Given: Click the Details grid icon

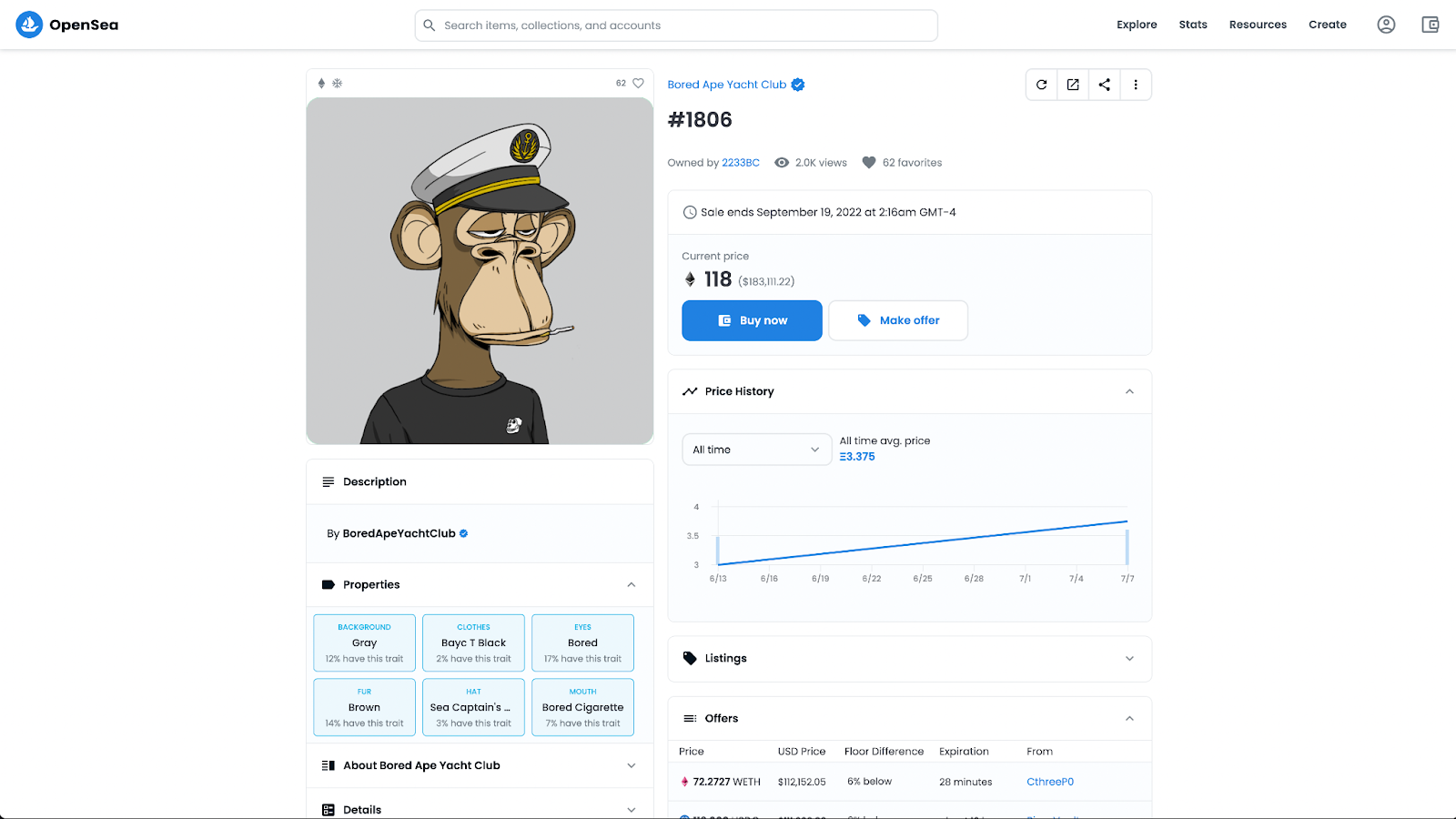Looking at the screenshot, I should pos(329,810).
